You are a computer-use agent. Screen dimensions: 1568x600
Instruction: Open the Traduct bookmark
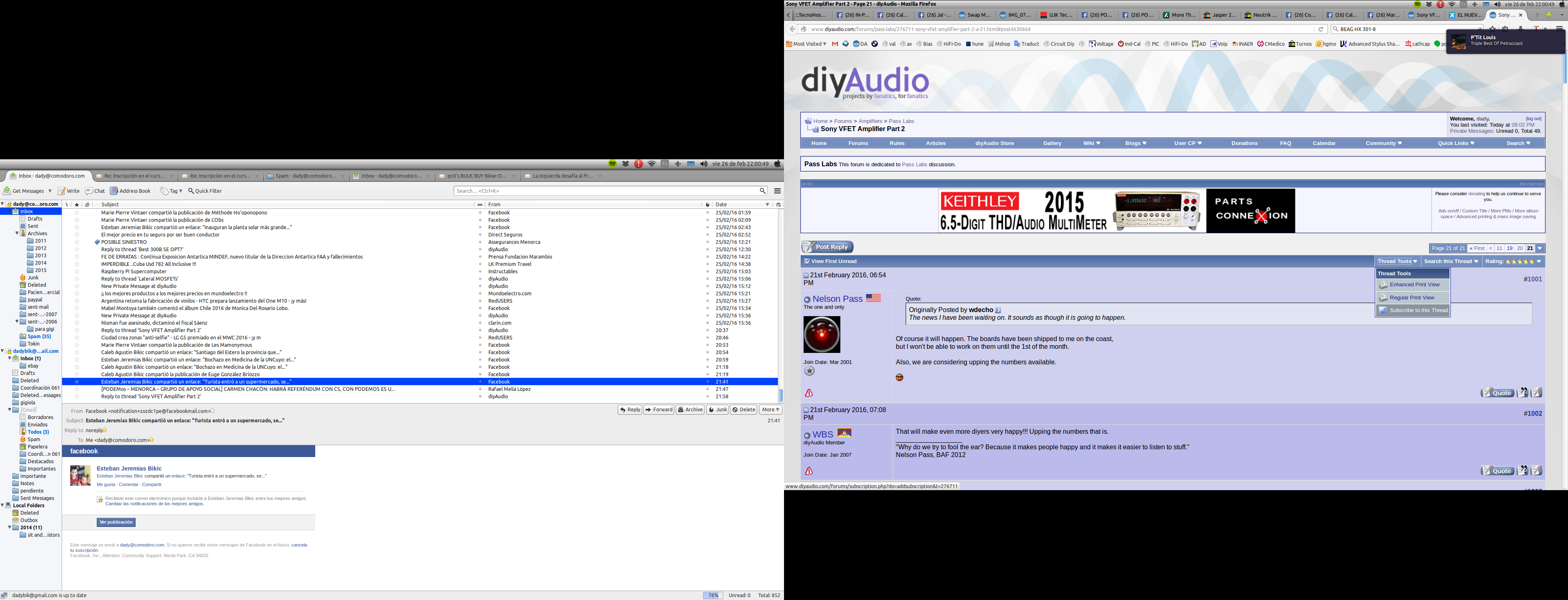1026,44
